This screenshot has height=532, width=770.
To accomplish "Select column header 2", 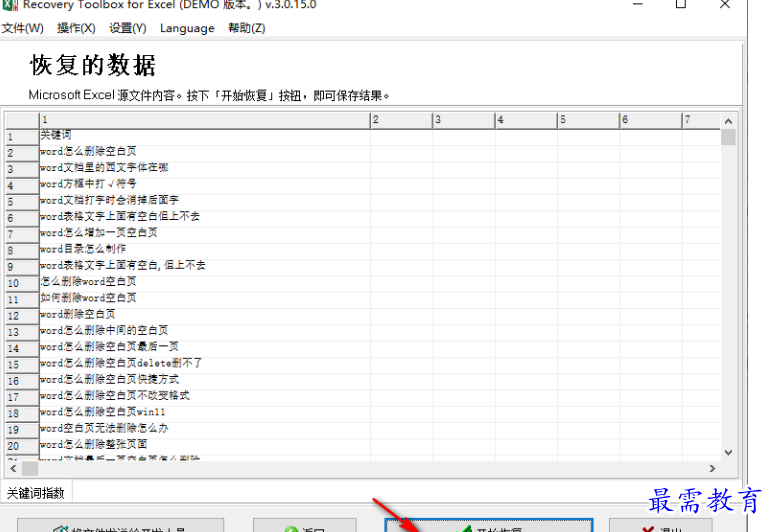I will (401, 120).
